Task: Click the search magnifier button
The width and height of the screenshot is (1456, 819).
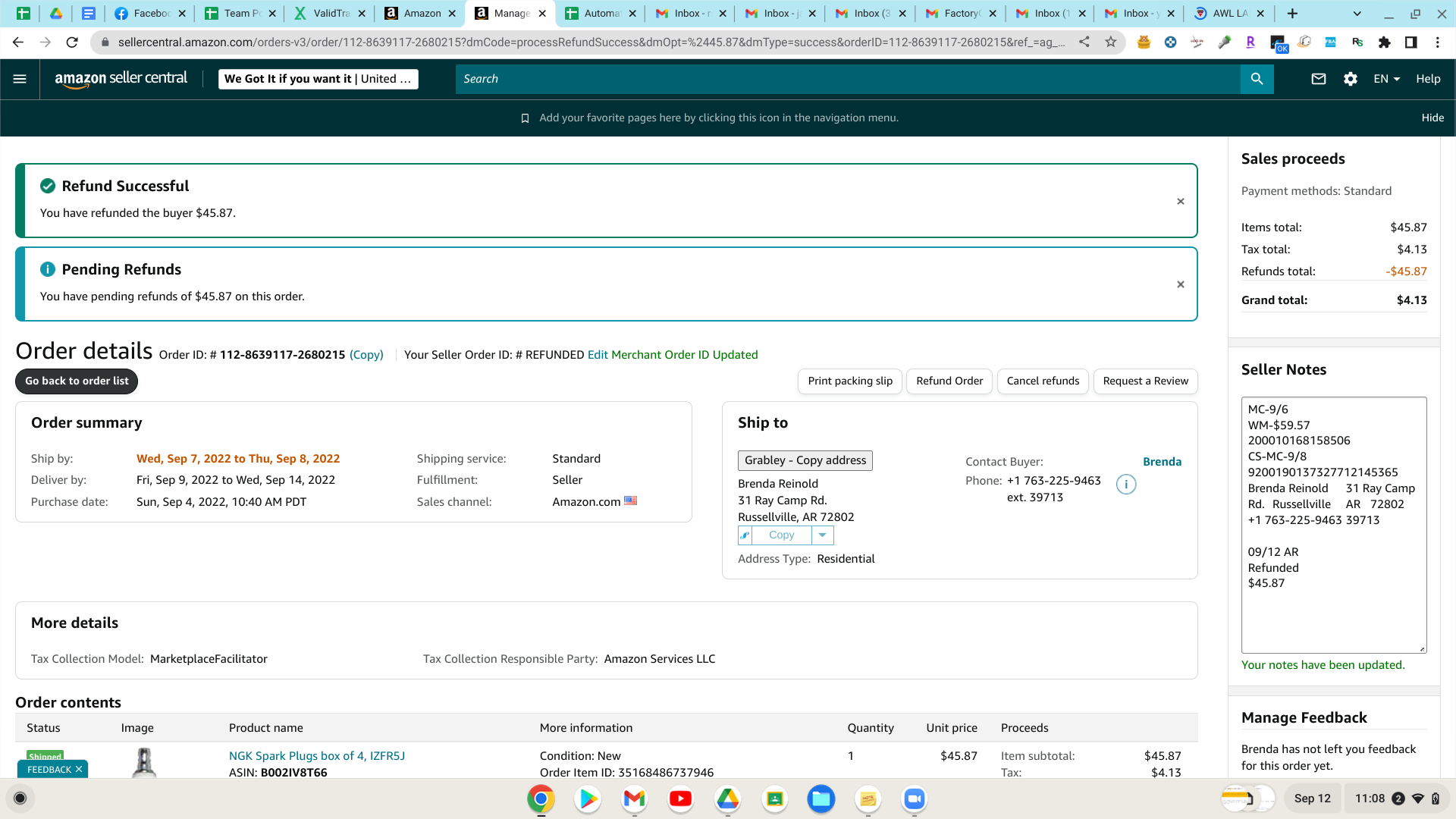Action: (1257, 79)
